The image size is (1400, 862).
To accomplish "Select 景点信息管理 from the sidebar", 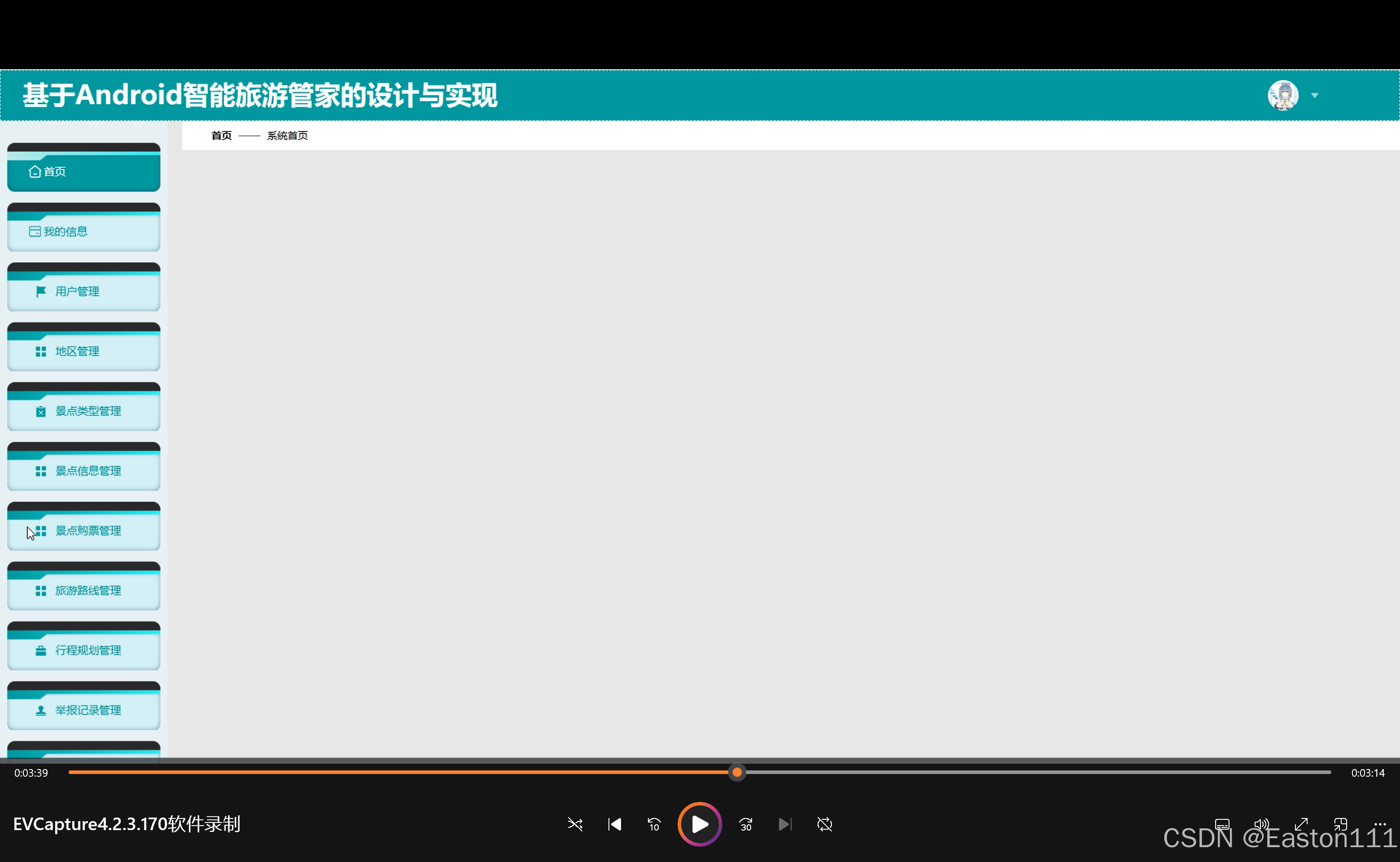I will 88,471.
